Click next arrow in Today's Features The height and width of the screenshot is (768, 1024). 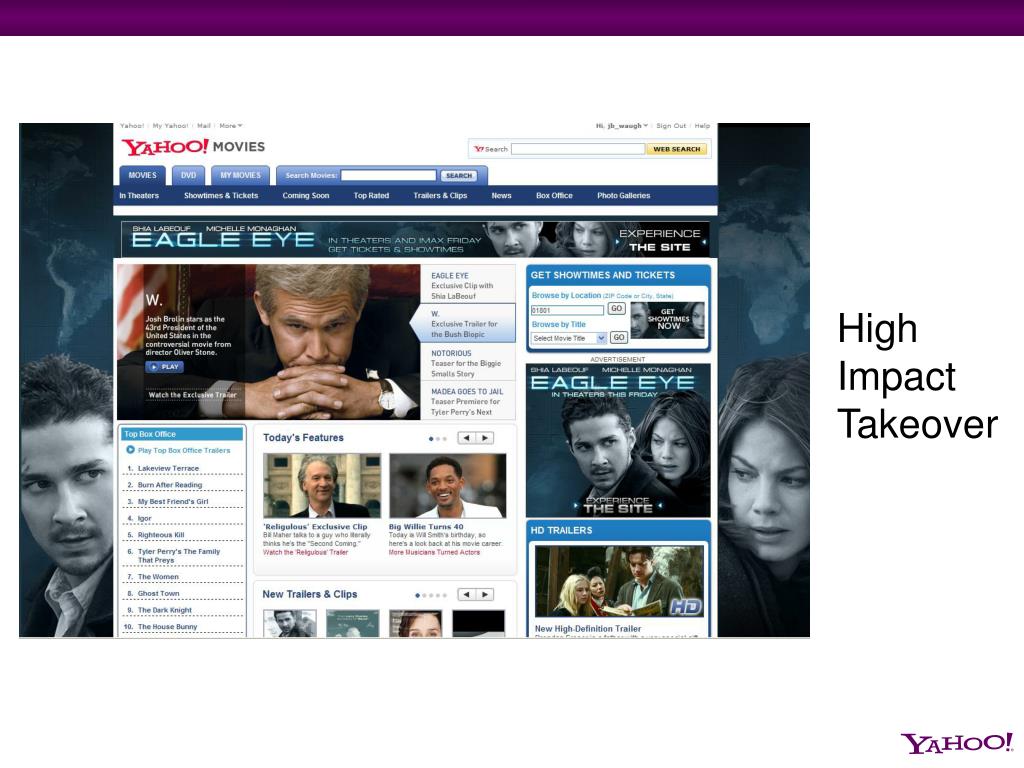tap(485, 438)
